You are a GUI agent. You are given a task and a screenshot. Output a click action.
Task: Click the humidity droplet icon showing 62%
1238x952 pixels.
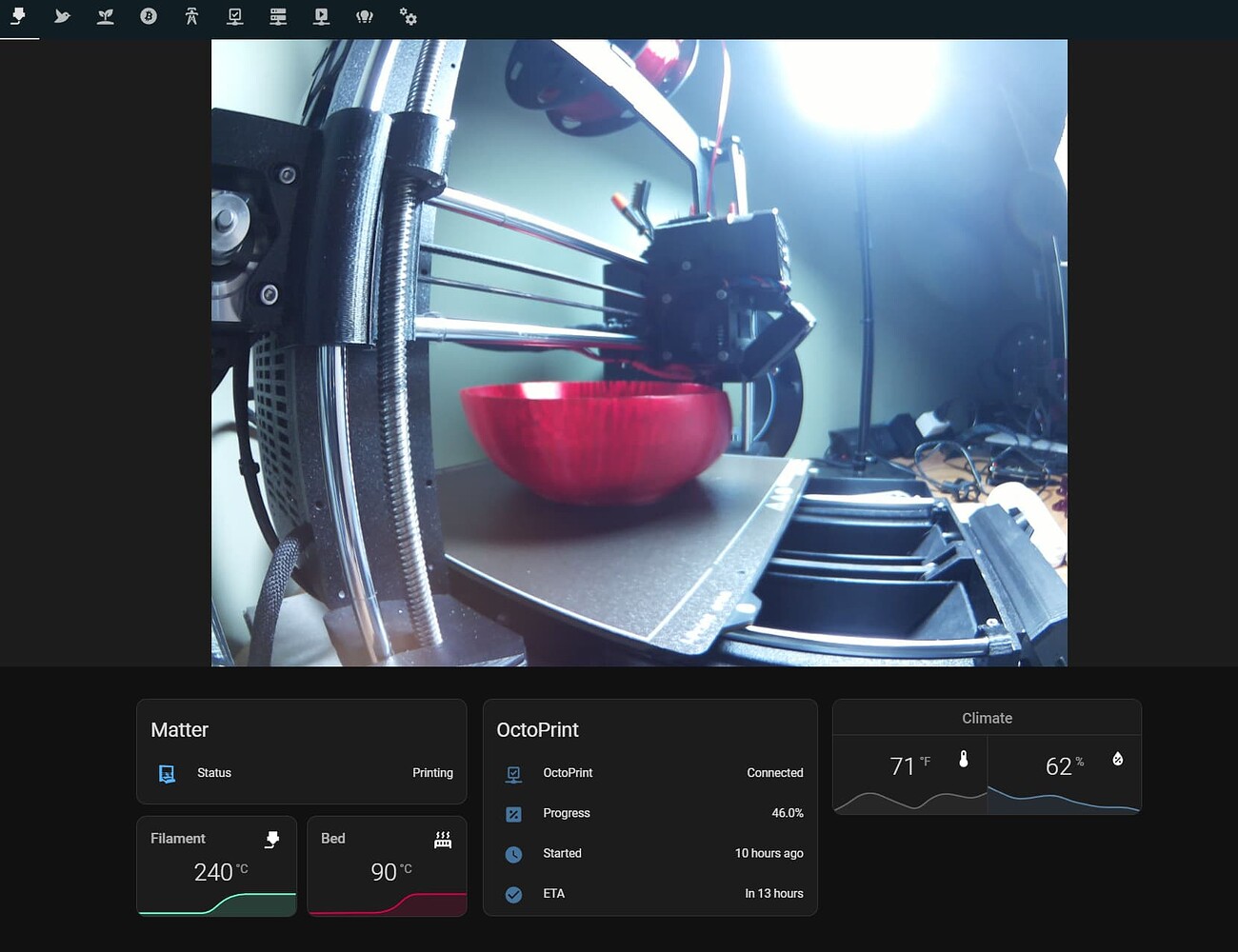(x=1118, y=760)
